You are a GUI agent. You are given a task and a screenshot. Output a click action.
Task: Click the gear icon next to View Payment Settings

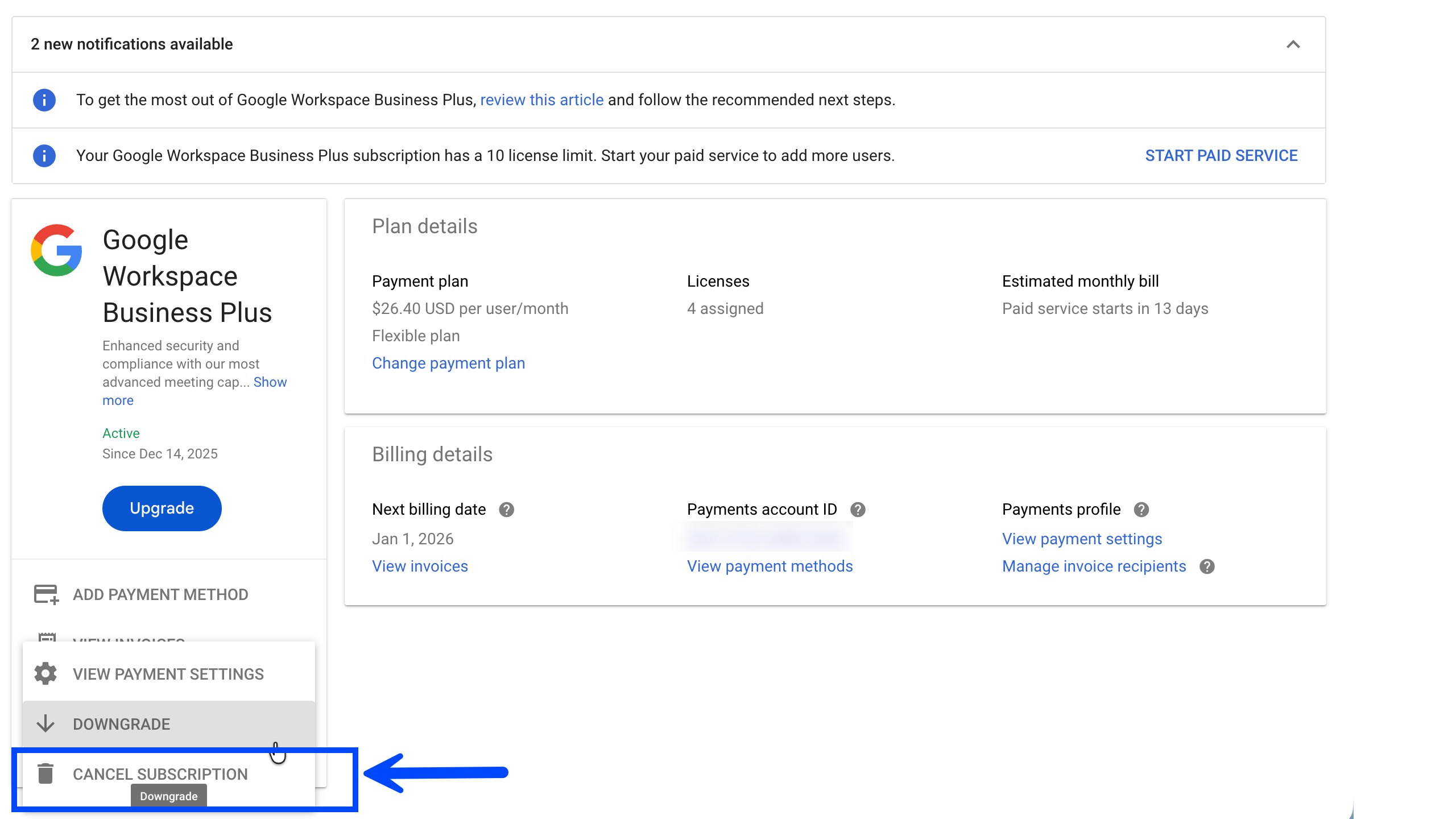[x=45, y=673]
